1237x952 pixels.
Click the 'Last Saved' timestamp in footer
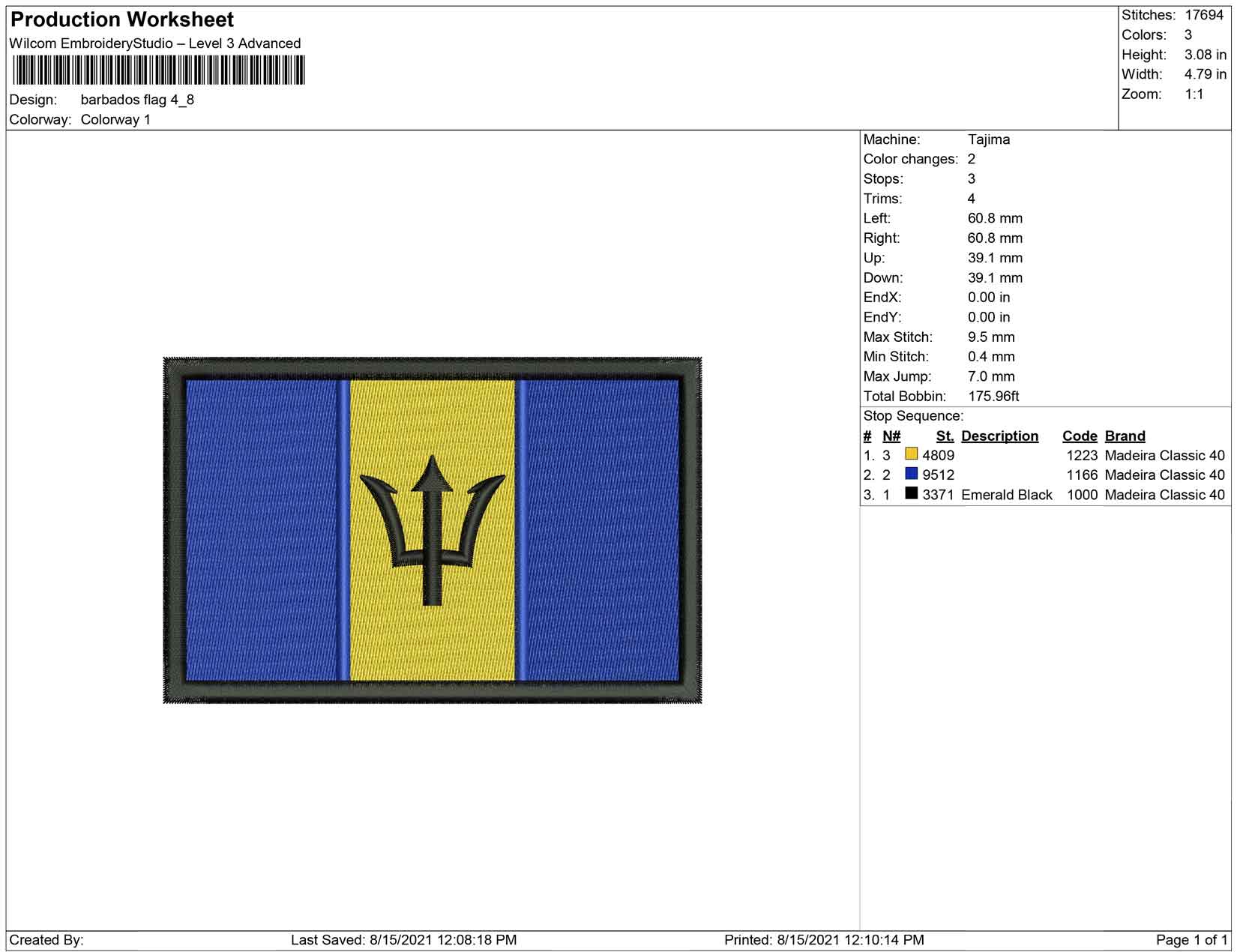point(403,940)
